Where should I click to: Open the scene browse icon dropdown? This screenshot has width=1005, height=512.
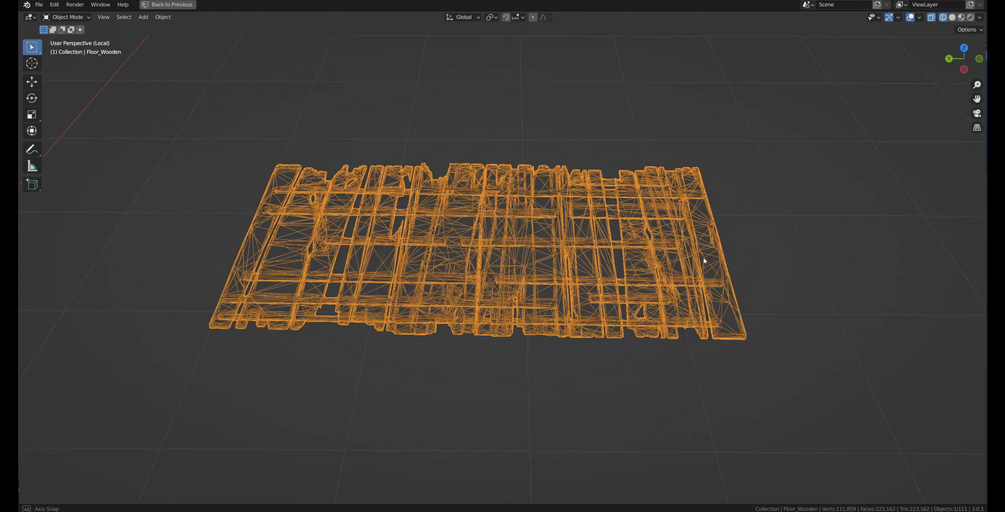[x=808, y=4]
